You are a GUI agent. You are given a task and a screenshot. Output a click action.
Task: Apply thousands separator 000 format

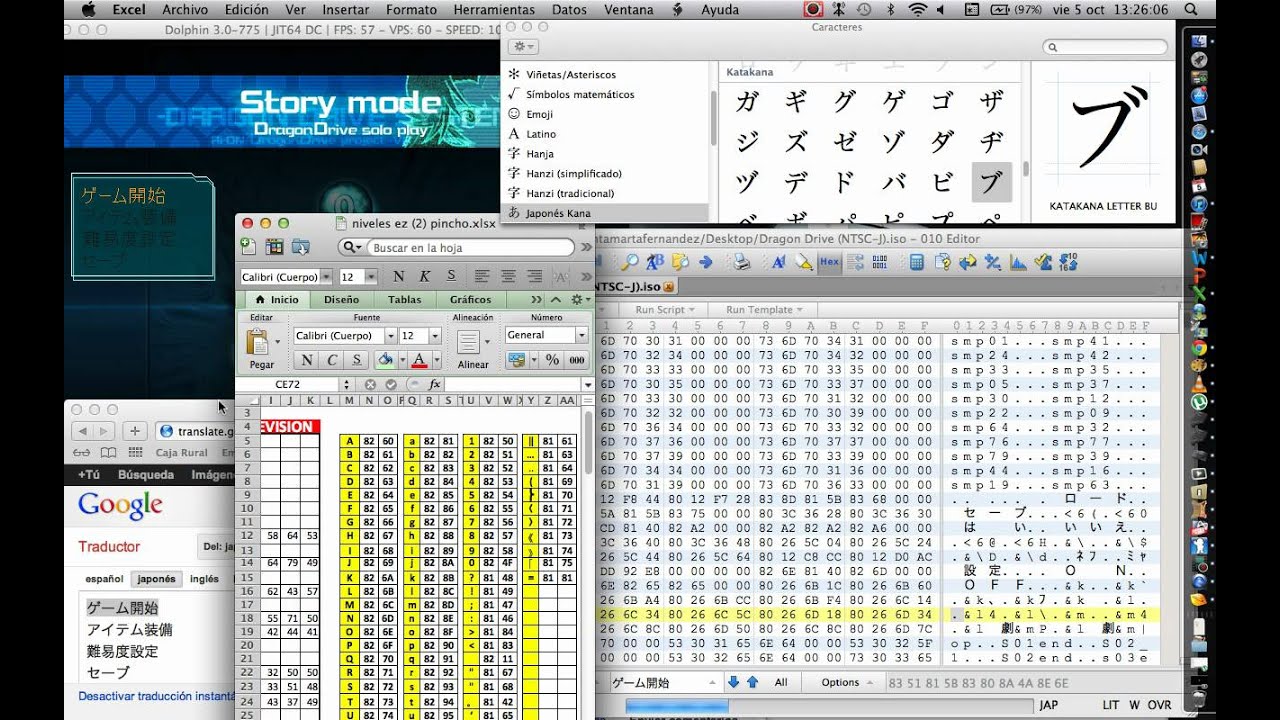[x=577, y=360]
